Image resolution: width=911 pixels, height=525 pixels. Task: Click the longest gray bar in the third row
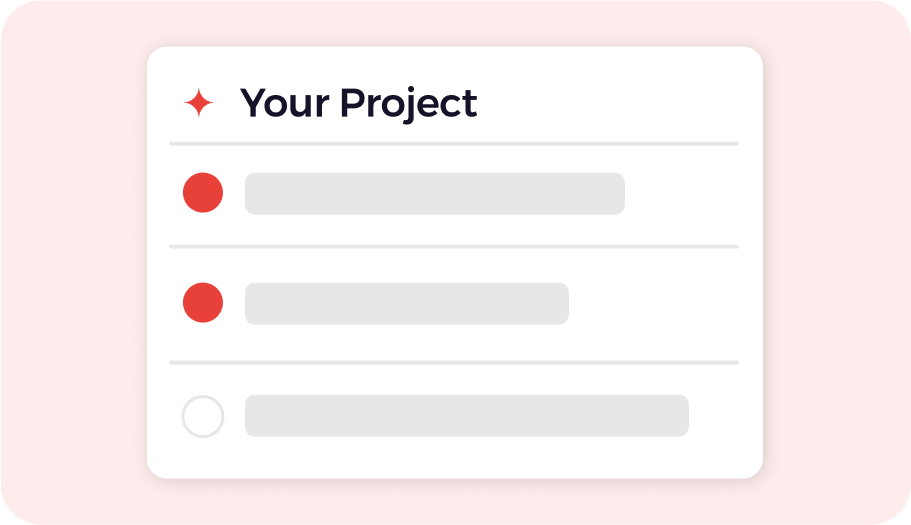pyautogui.click(x=466, y=416)
